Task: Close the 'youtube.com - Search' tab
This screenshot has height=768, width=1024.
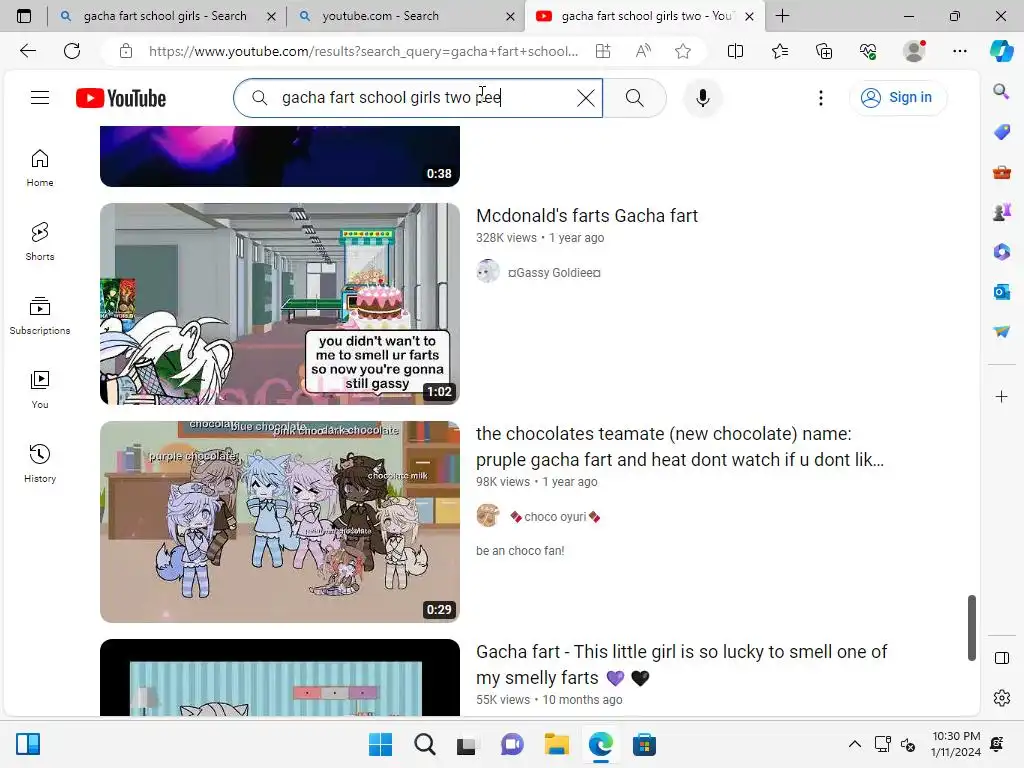Action: pyautogui.click(x=511, y=16)
